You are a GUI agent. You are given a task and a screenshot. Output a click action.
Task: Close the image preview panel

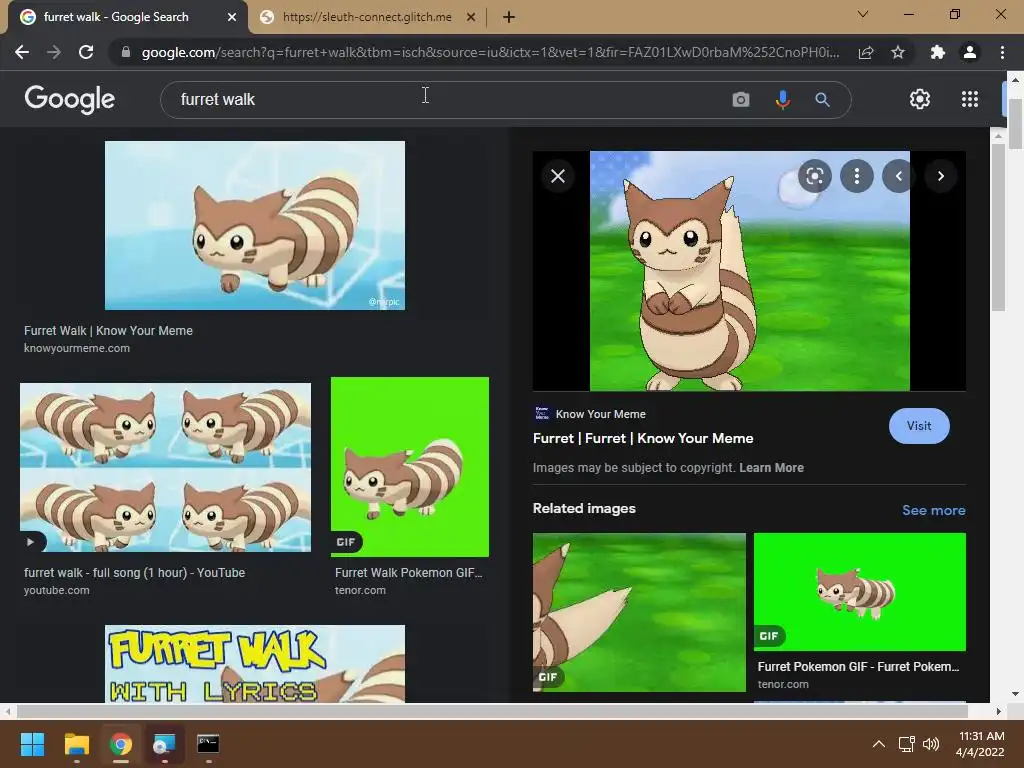[x=558, y=176]
